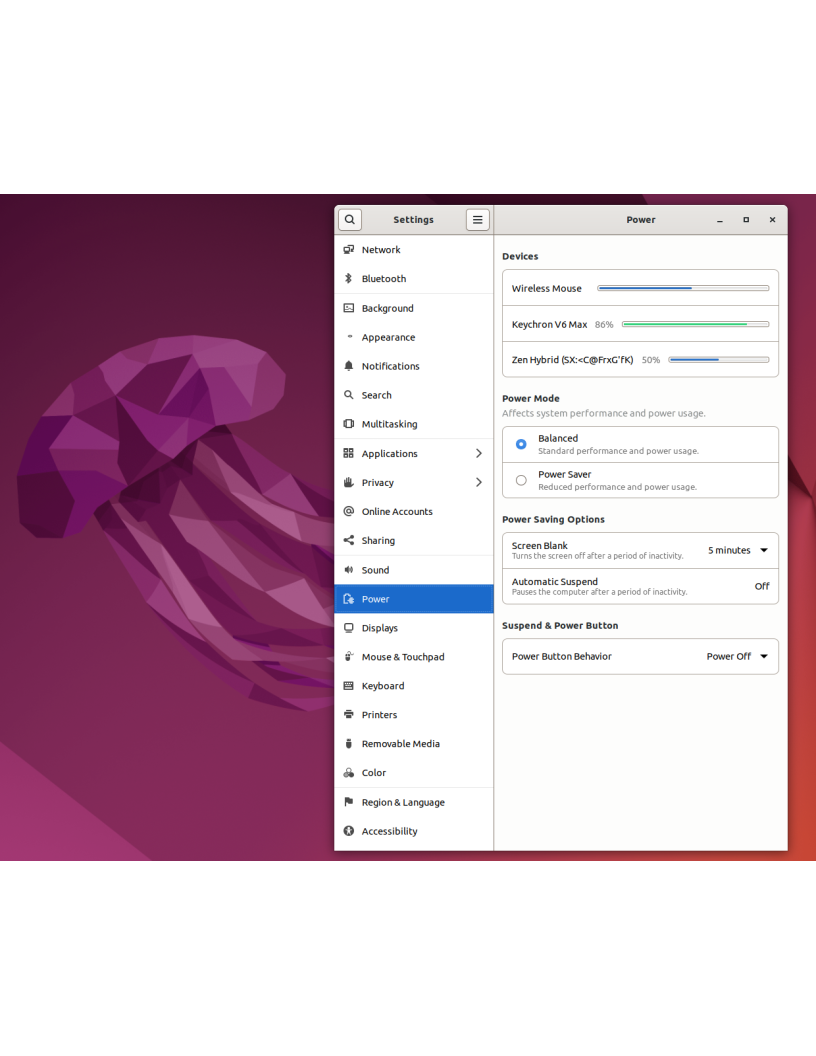
Task: Click the Online Accounts at-sign icon
Action: pyautogui.click(x=349, y=511)
